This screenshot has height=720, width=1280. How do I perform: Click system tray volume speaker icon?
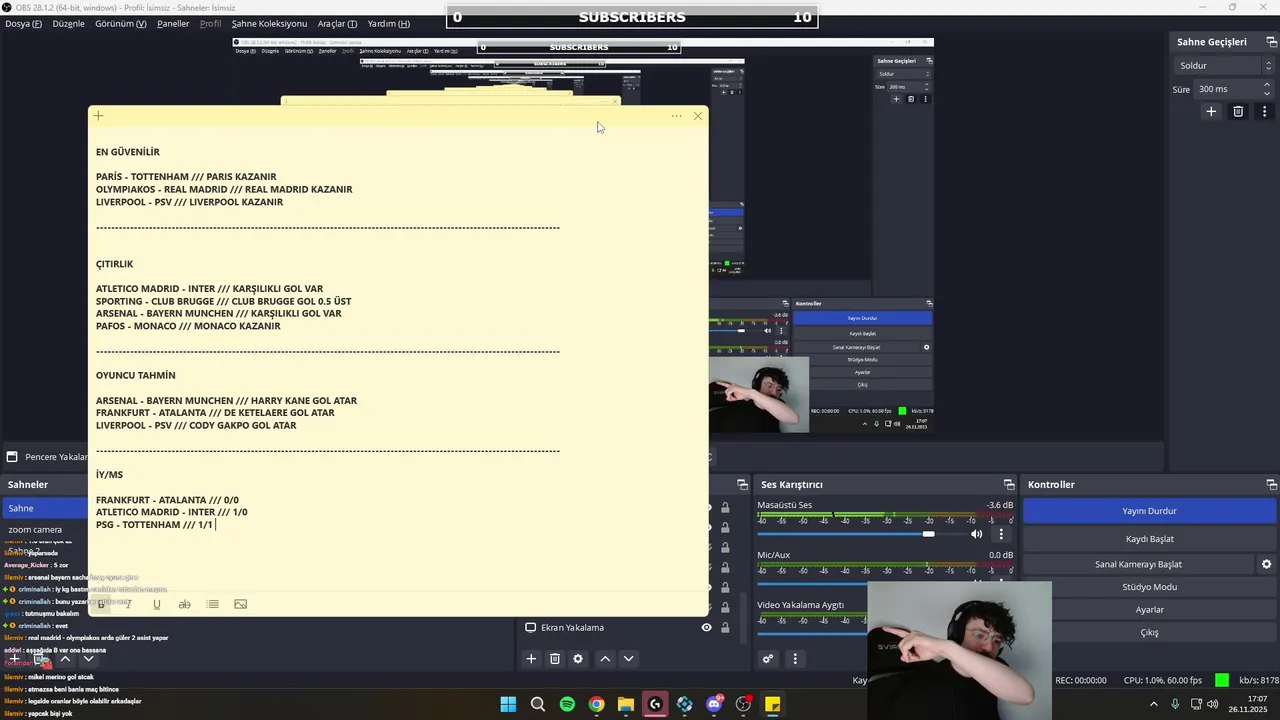[1213, 704]
